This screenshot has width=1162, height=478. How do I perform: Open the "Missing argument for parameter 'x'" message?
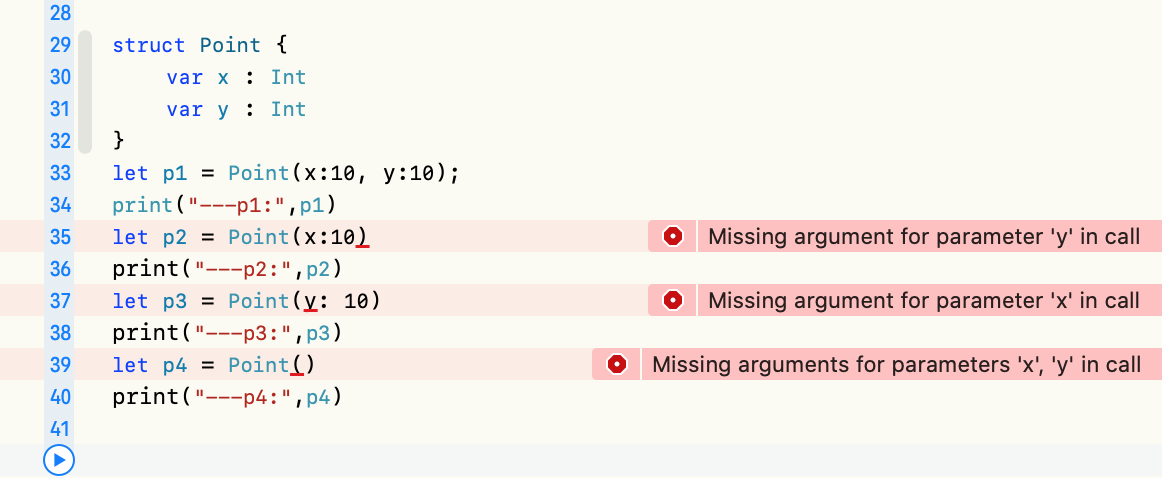point(923,300)
